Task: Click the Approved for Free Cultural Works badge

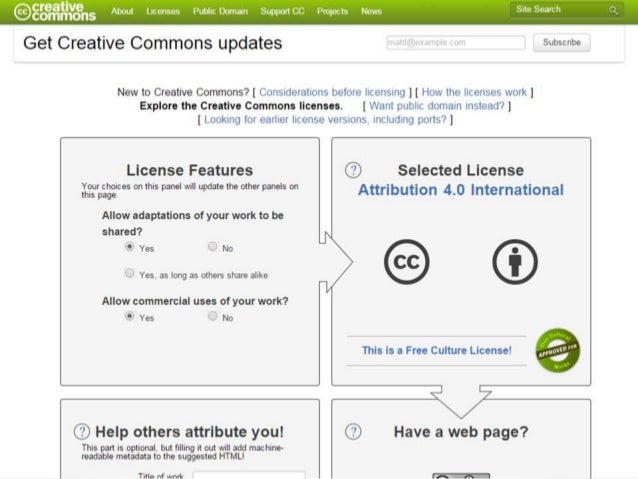Action: click(x=557, y=350)
